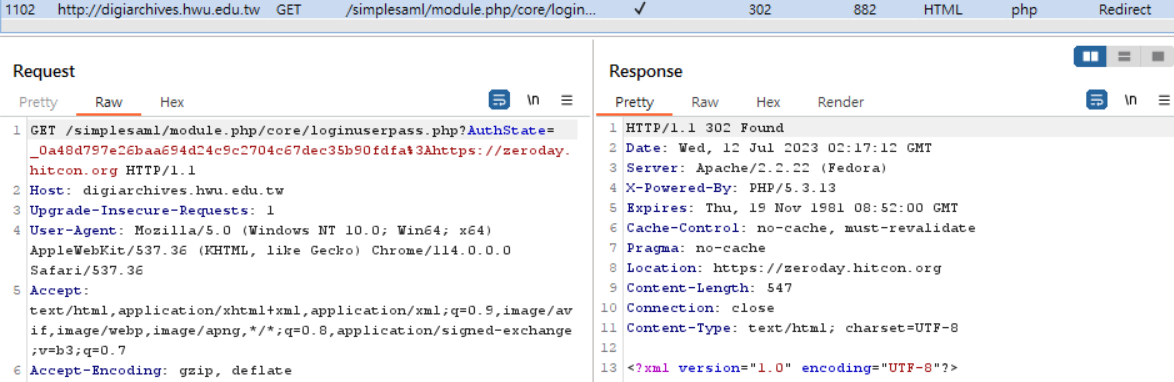The height and width of the screenshot is (382, 1174).
Task: Switch to Hex tab in Request
Action: [172, 103]
